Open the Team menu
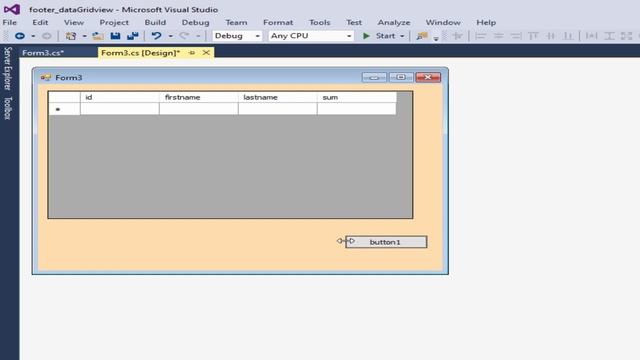 coord(236,22)
